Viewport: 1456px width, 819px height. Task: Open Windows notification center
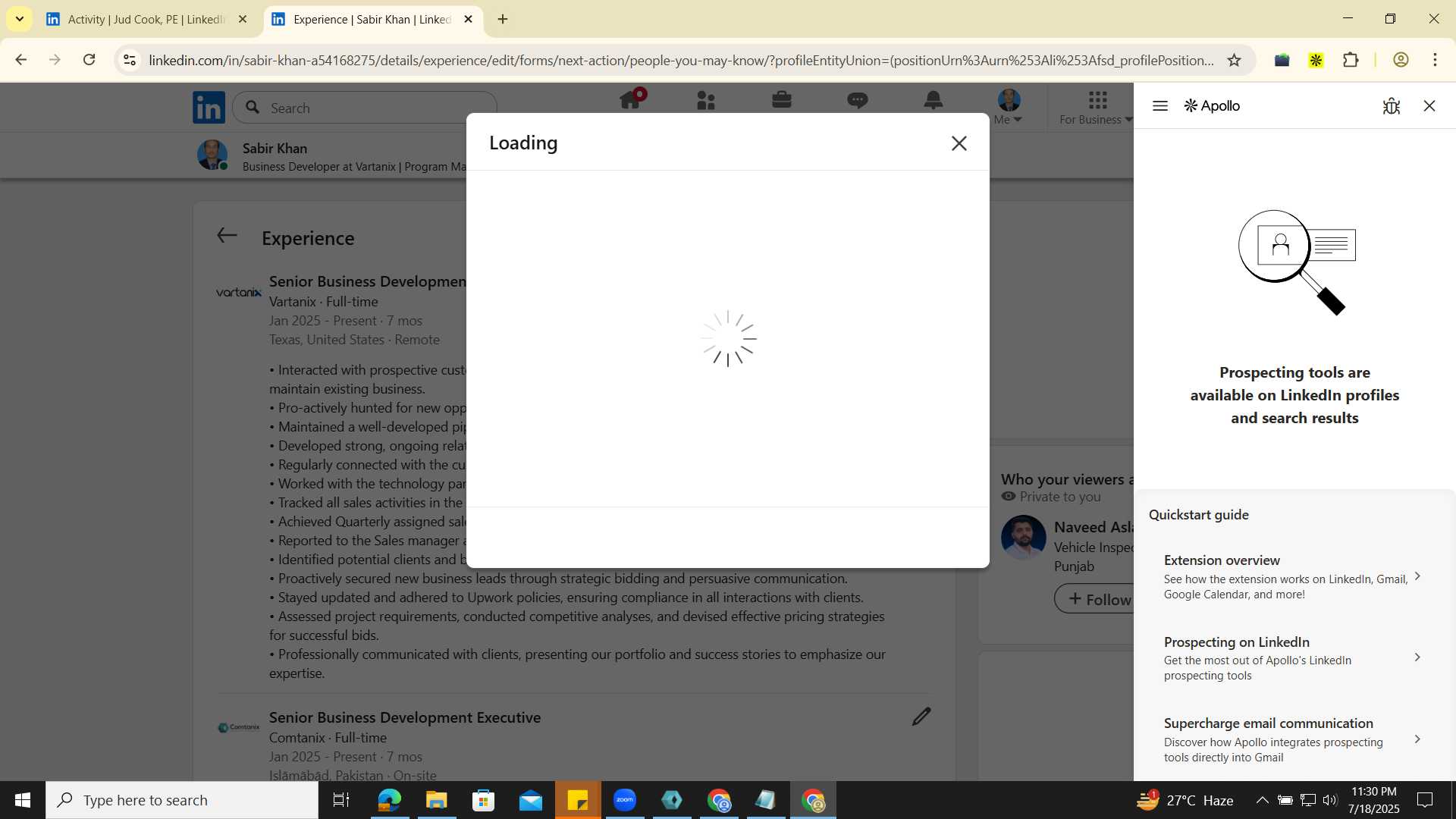tap(1425, 800)
